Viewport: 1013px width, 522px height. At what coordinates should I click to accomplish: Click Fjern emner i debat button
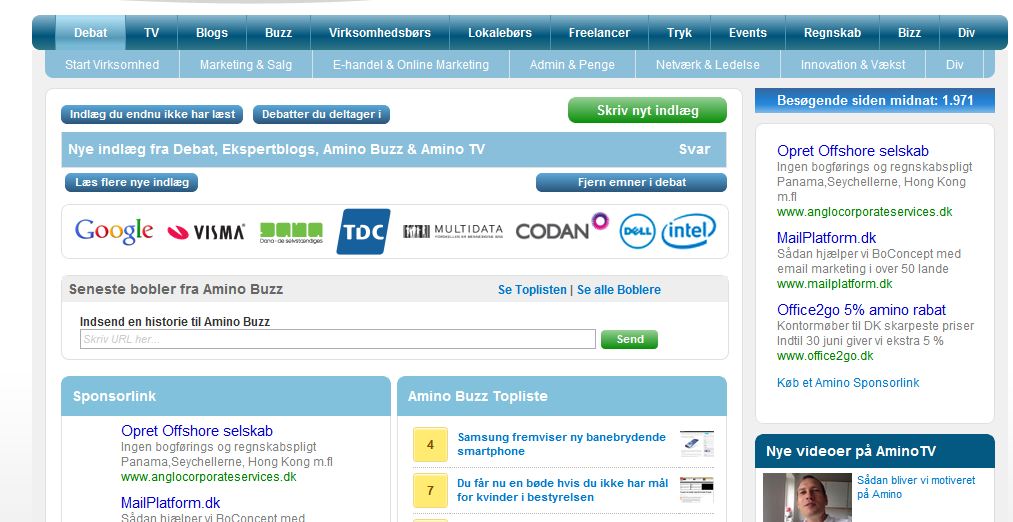(631, 183)
